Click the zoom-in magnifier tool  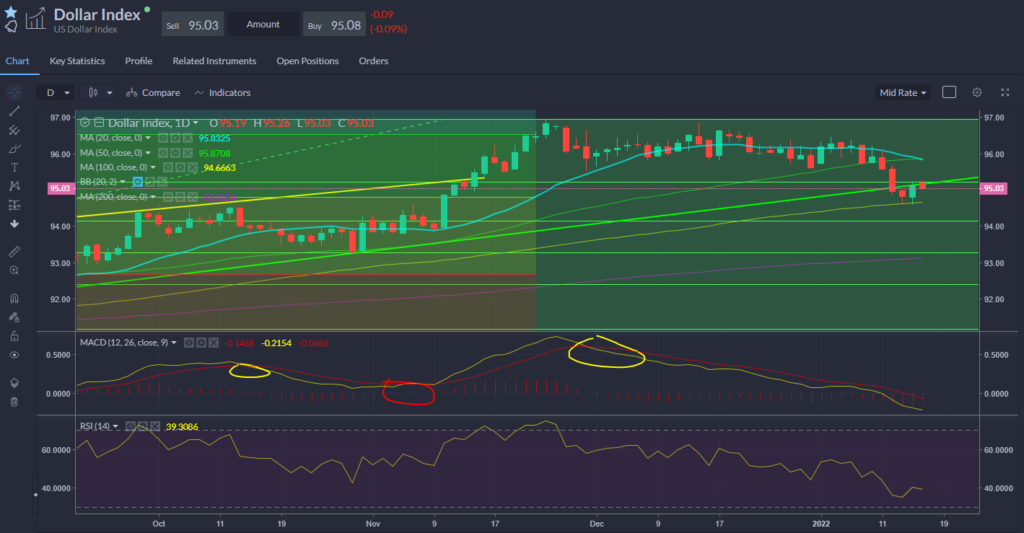pos(14,270)
